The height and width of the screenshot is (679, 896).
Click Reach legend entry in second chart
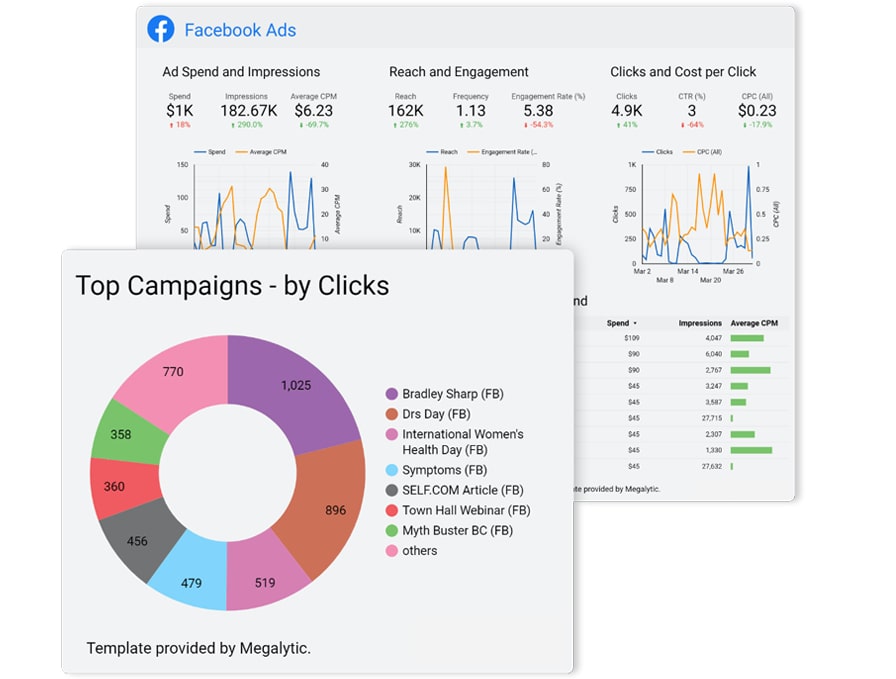pos(442,152)
